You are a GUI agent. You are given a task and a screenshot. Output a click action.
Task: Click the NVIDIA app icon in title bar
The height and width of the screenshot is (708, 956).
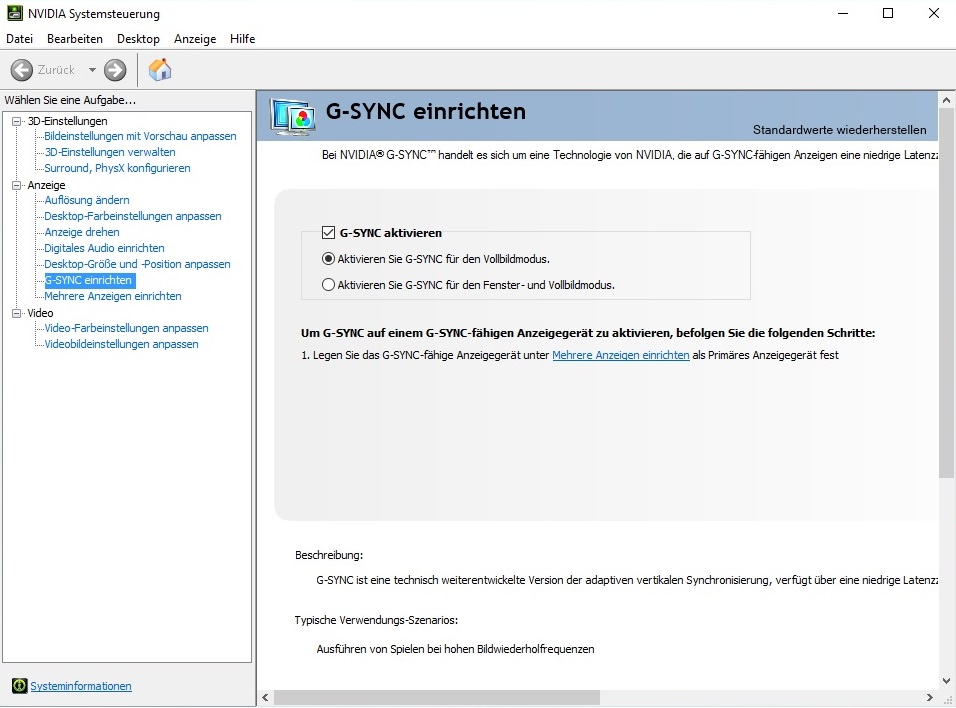(15, 13)
